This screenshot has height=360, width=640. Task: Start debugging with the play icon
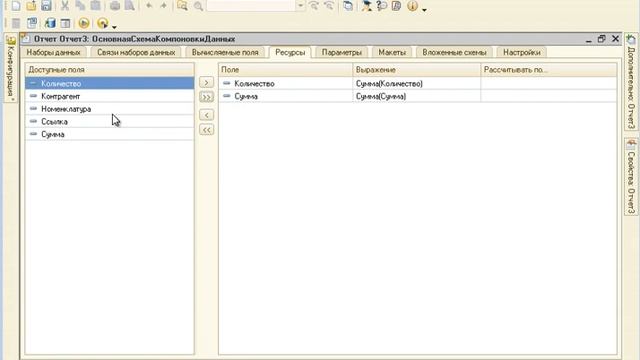tap(84, 23)
